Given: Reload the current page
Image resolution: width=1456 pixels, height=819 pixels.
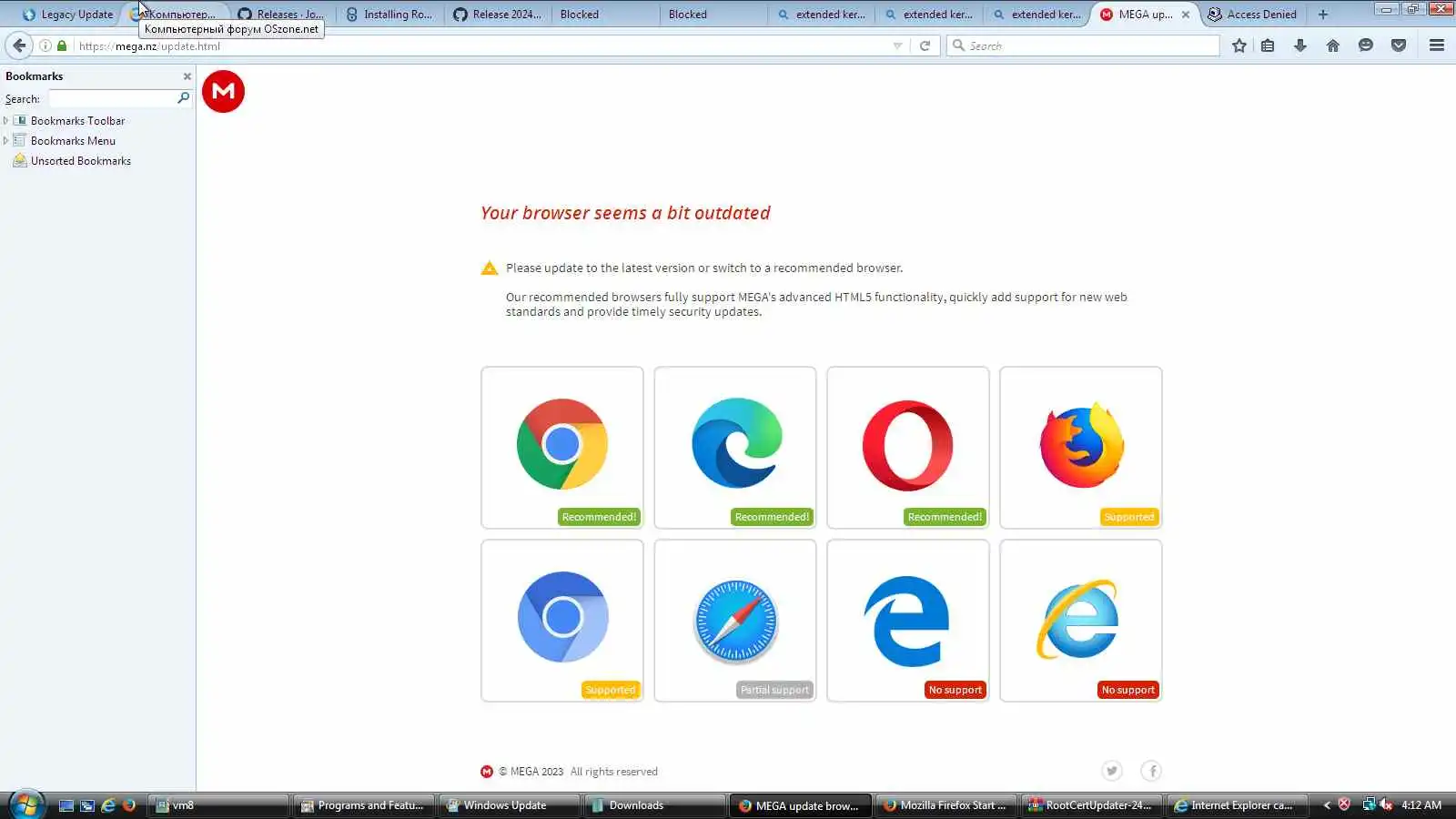Looking at the screenshot, I should coord(925,45).
